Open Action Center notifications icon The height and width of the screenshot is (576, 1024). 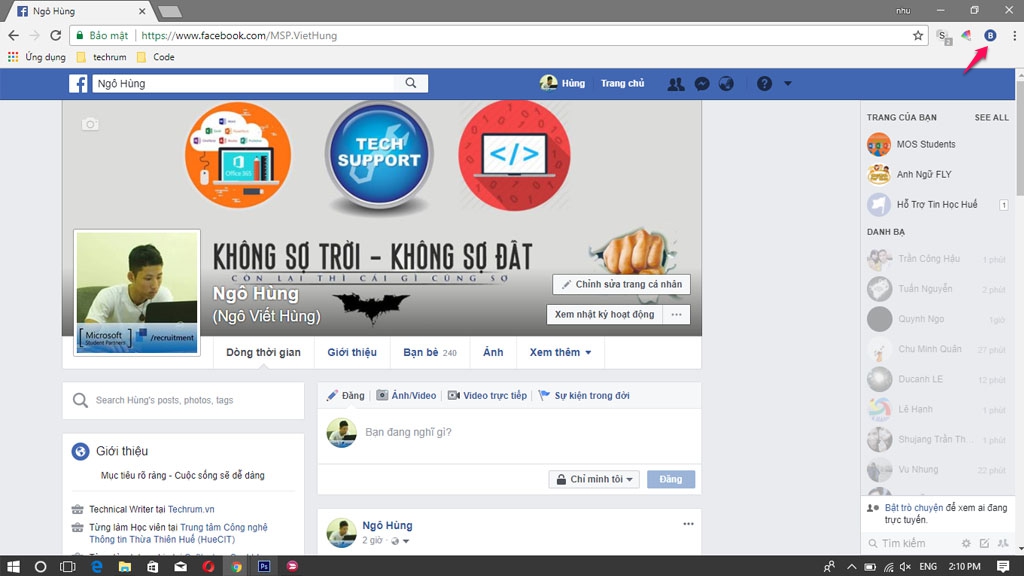pyautogui.click(x=1002, y=566)
